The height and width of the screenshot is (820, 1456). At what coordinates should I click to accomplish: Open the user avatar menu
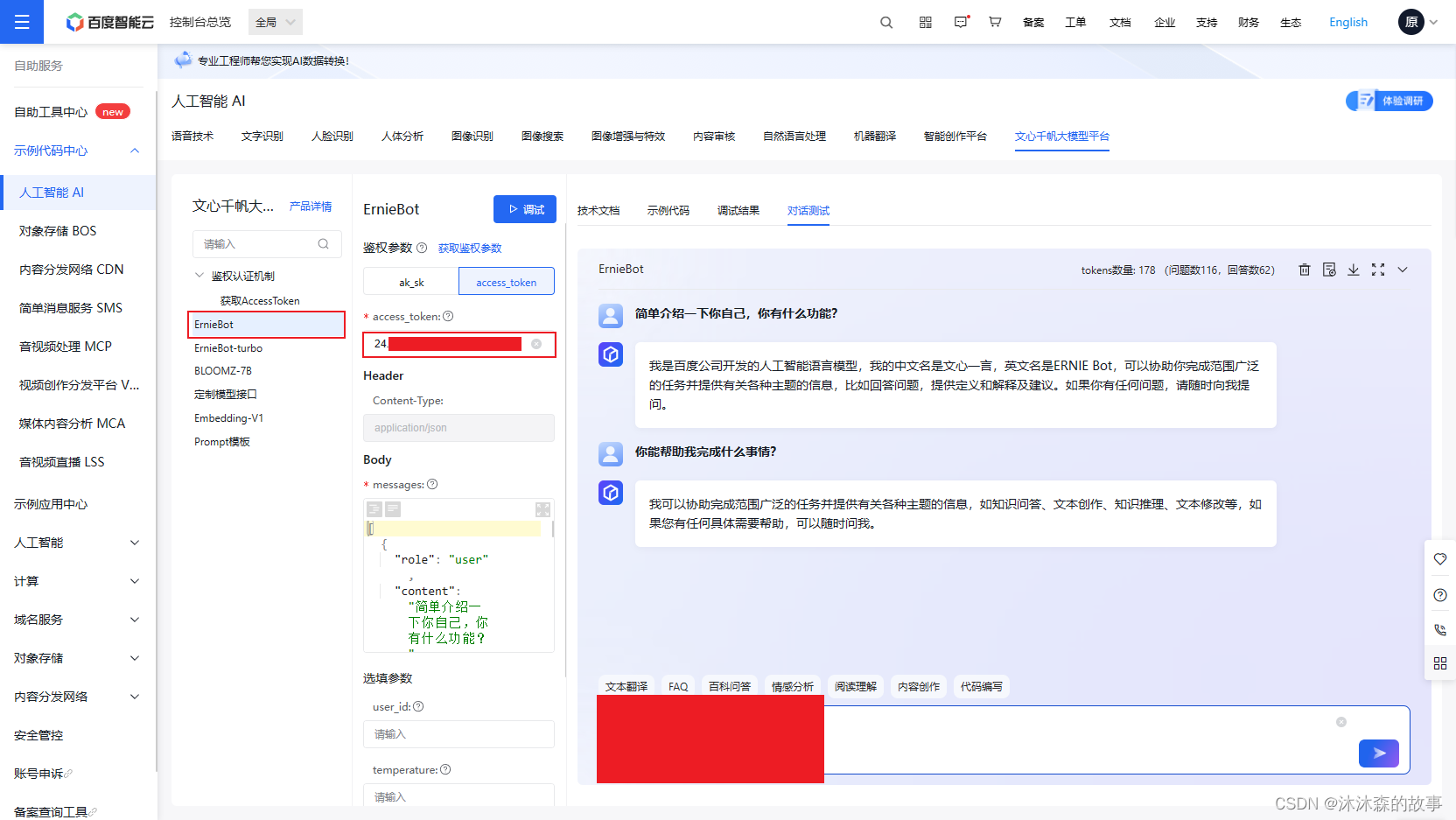click(x=1411, y=22)
